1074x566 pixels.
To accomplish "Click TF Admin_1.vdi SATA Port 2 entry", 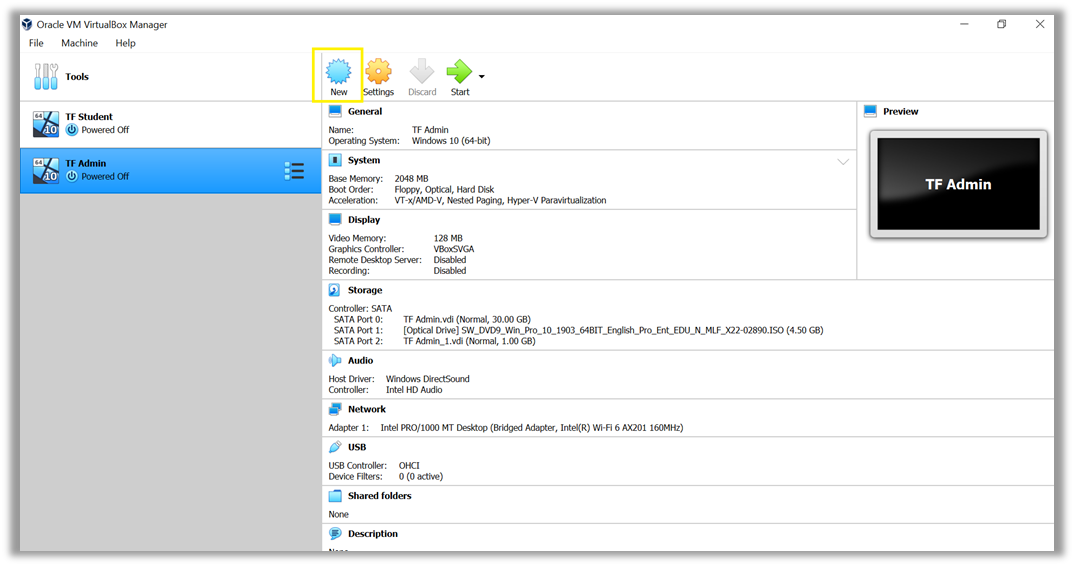I will coord(469,341).
